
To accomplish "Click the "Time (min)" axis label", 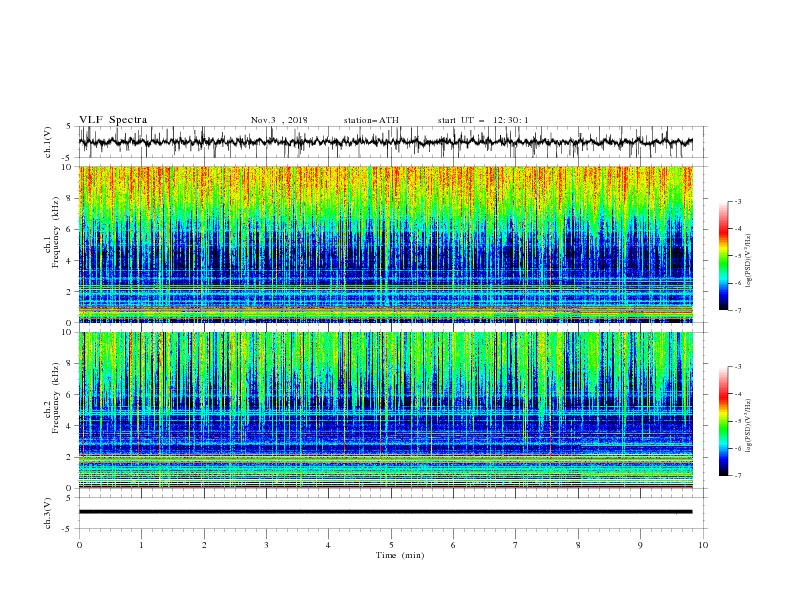I will click(x=400, y=555).
